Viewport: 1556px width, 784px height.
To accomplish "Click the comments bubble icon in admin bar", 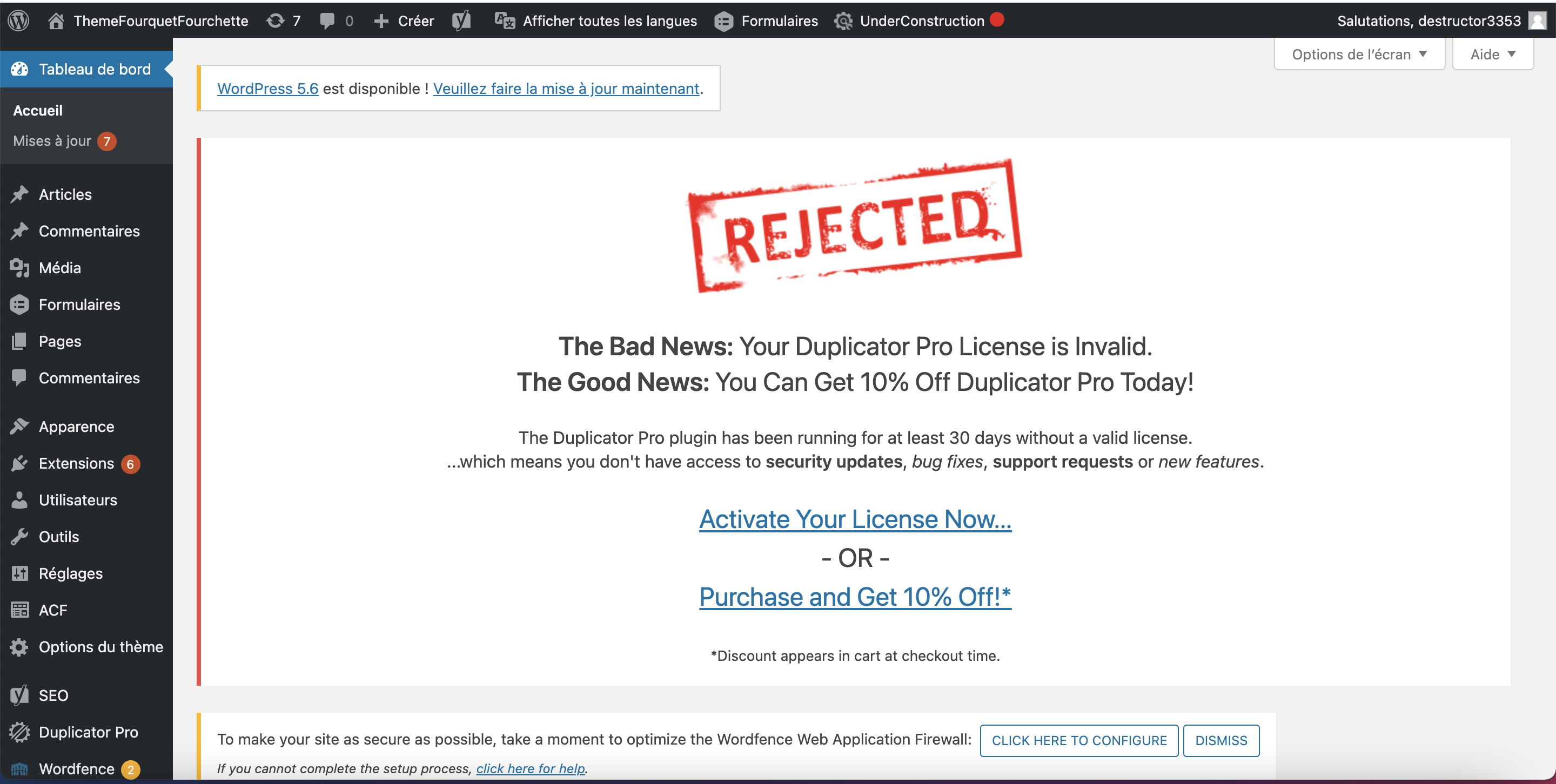I will [327, 21].
